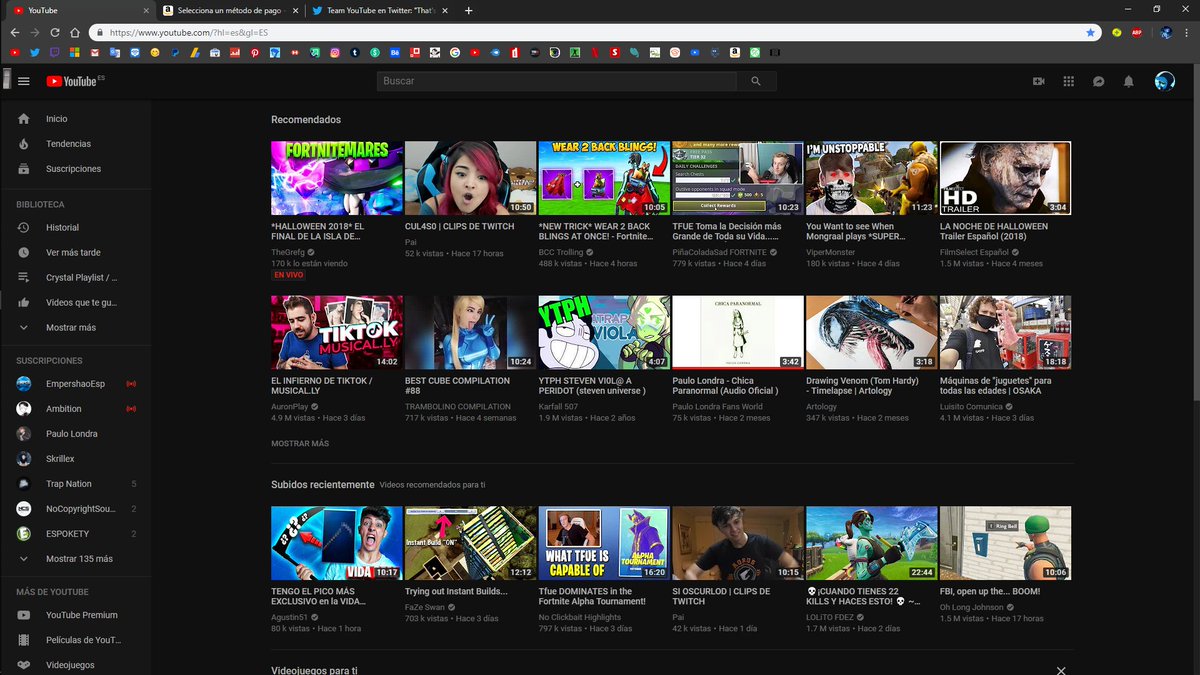Open Películas de YouTube in sidebar
The image size is (1200, 675).
pyautogui.click(x=76, y=640)
